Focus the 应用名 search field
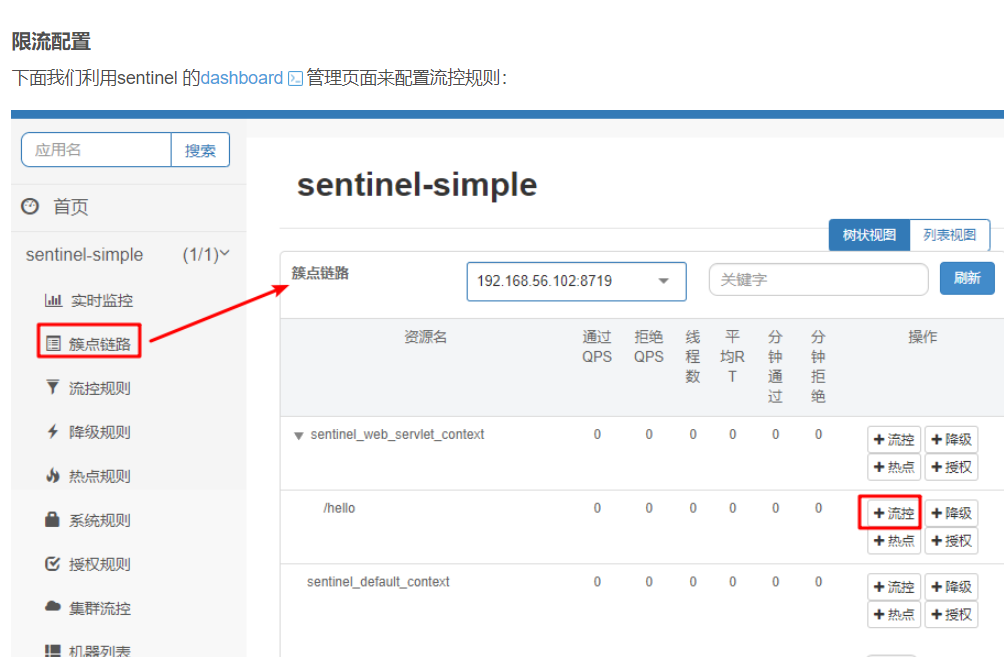The image size is (1004, 657). (x=96, y=150)
